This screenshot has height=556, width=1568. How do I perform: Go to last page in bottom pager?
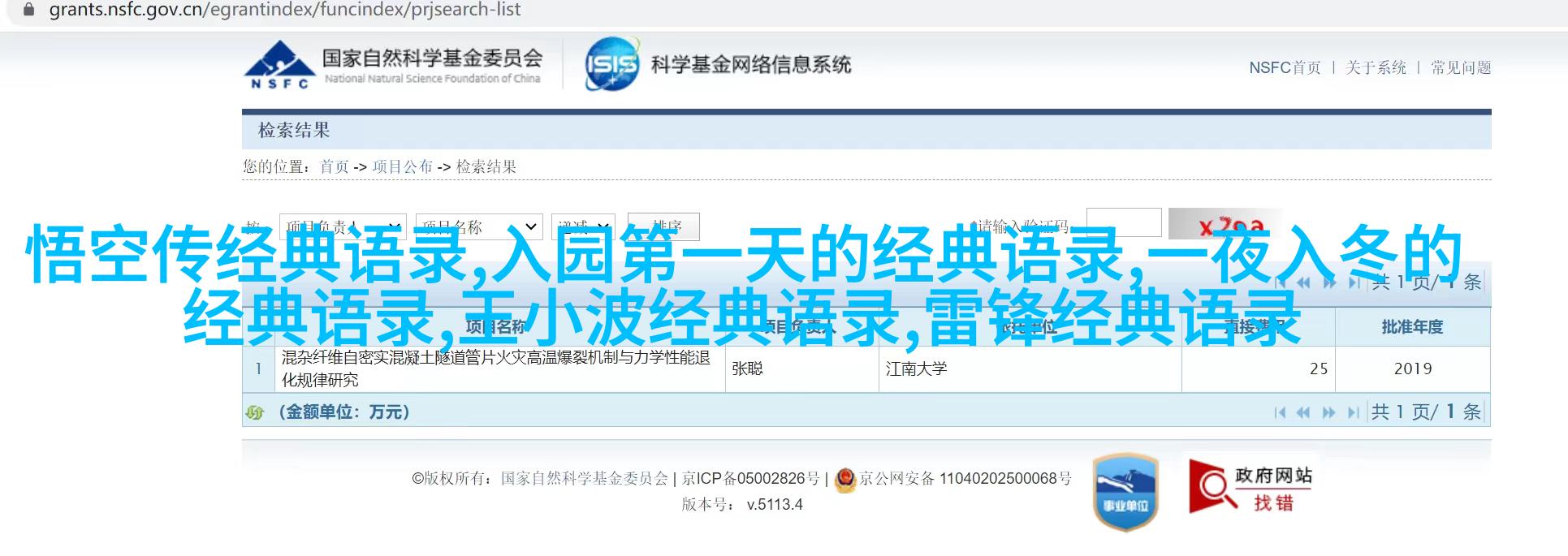[1353, 412]
